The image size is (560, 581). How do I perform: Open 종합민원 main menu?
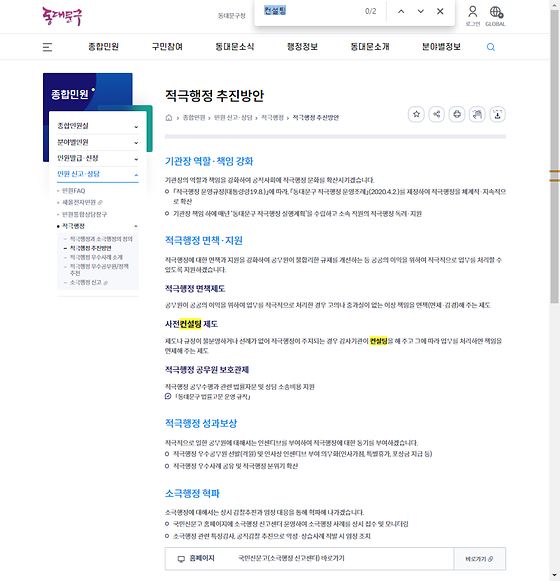tap(103, 47)
